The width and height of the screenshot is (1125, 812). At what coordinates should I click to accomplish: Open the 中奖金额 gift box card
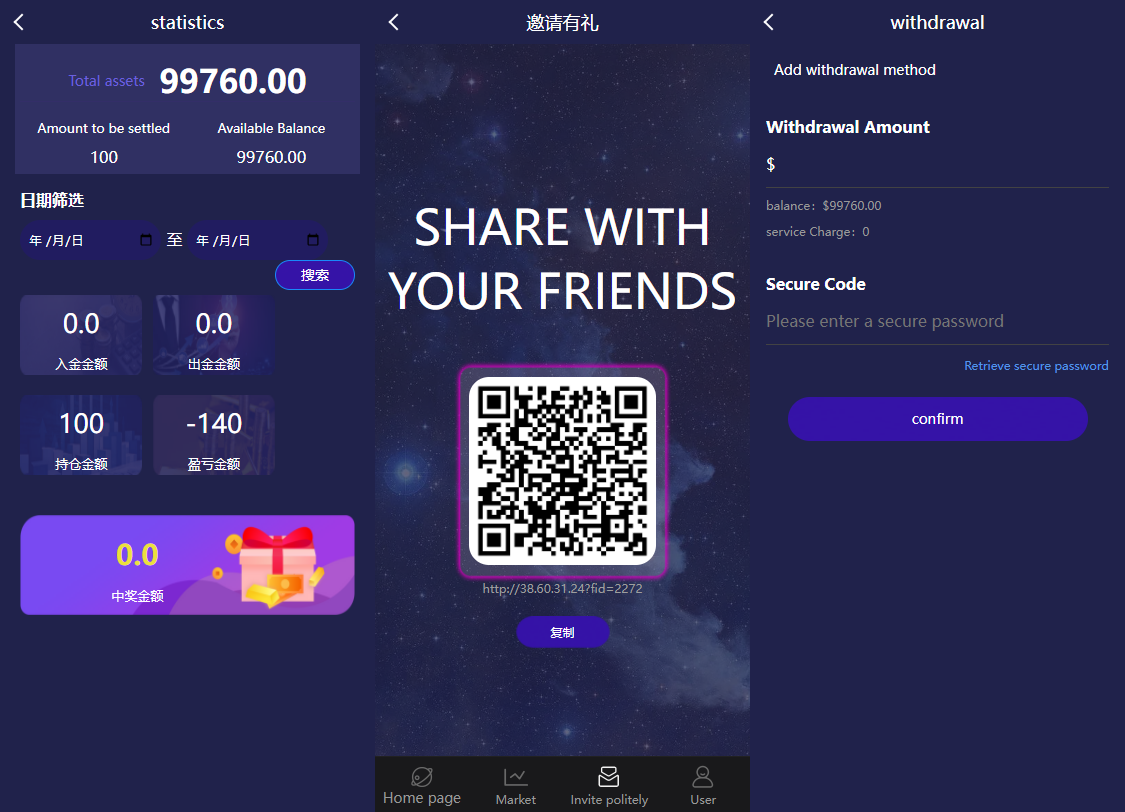point(187,565)
